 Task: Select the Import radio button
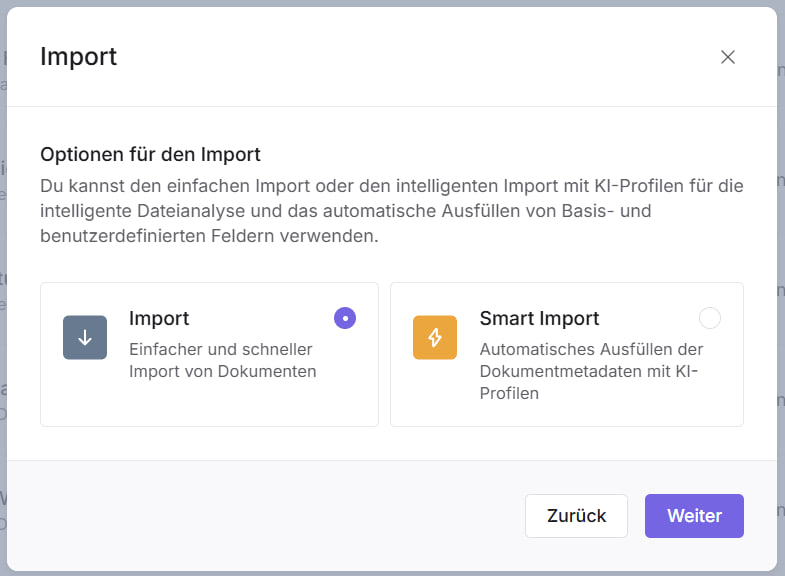coord(344,318)
